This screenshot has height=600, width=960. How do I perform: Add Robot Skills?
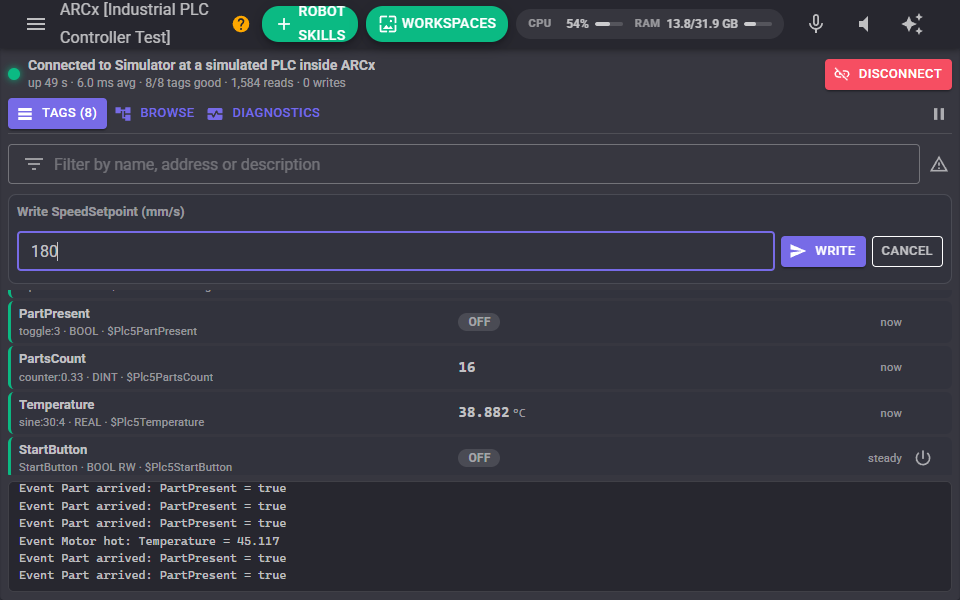pos(310,24)
